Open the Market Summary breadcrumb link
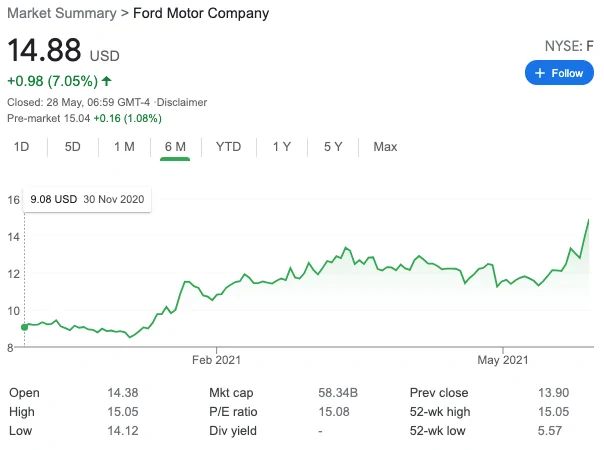The width and height of the screenshot is (604, 450). [x=62, y=13]
